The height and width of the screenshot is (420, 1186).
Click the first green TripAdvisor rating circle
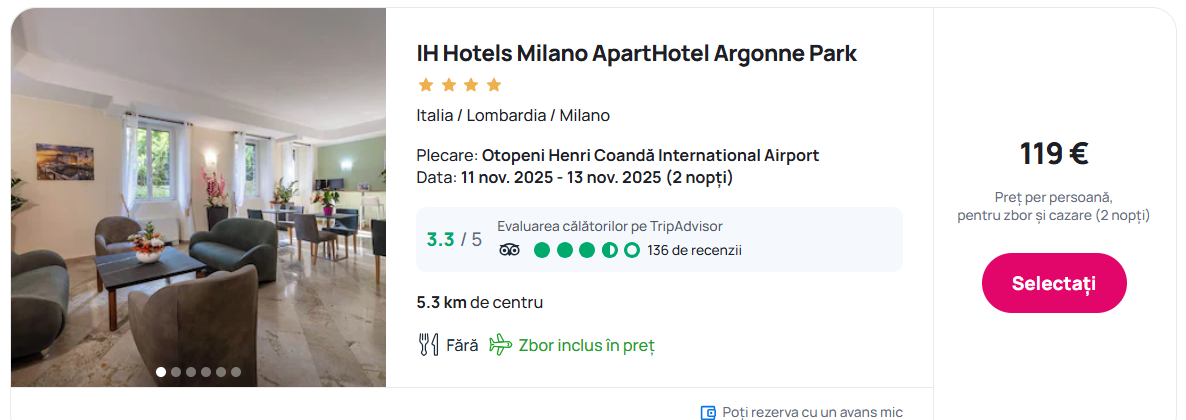(x=542, y=250)
